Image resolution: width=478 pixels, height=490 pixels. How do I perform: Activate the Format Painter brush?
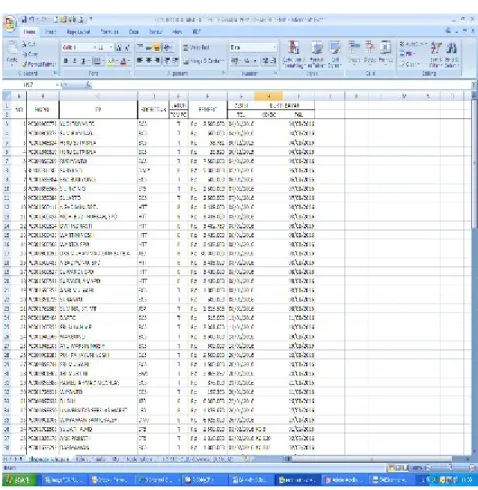tap(38, 64)
